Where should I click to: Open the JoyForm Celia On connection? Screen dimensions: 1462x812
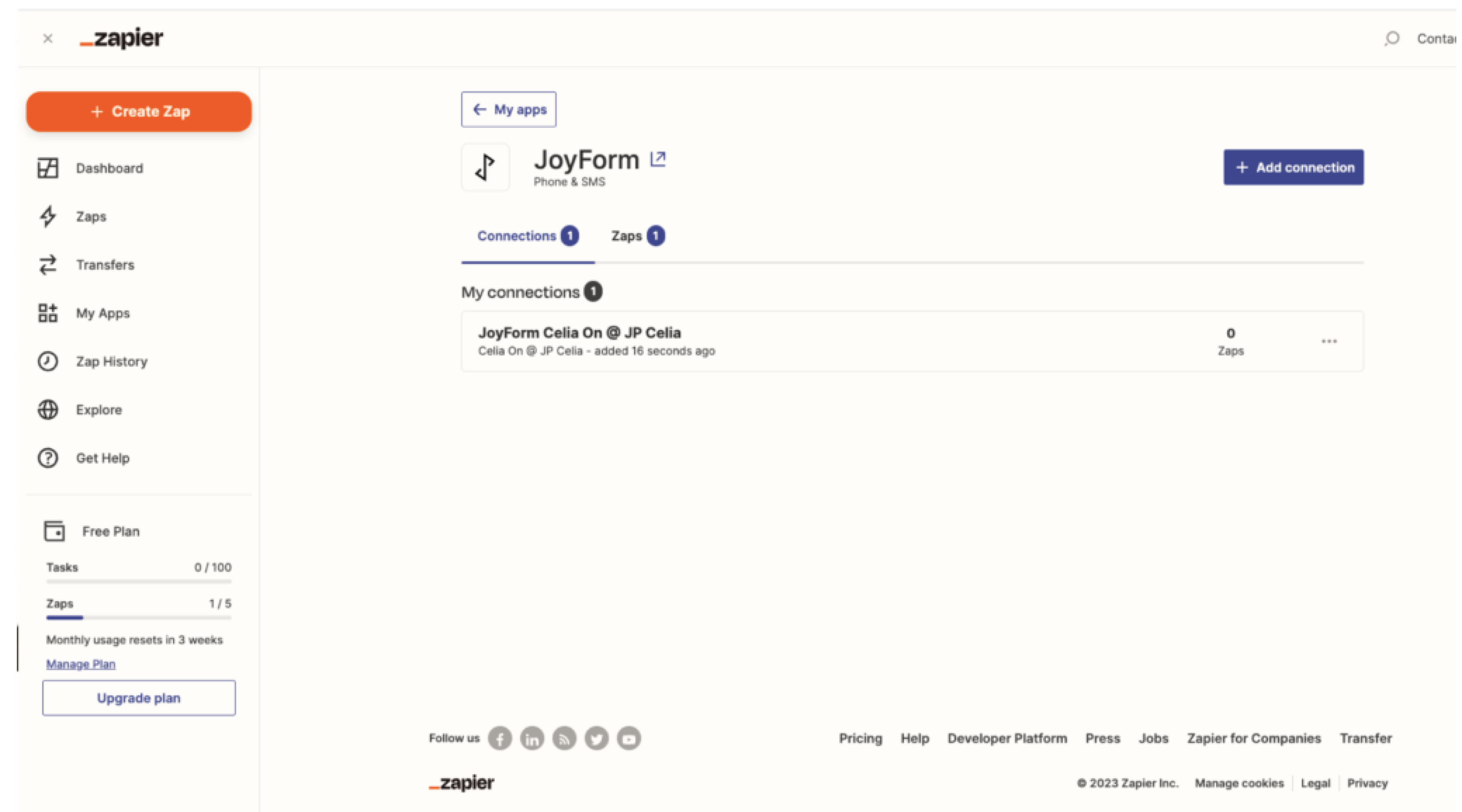(x=912, y=341)
